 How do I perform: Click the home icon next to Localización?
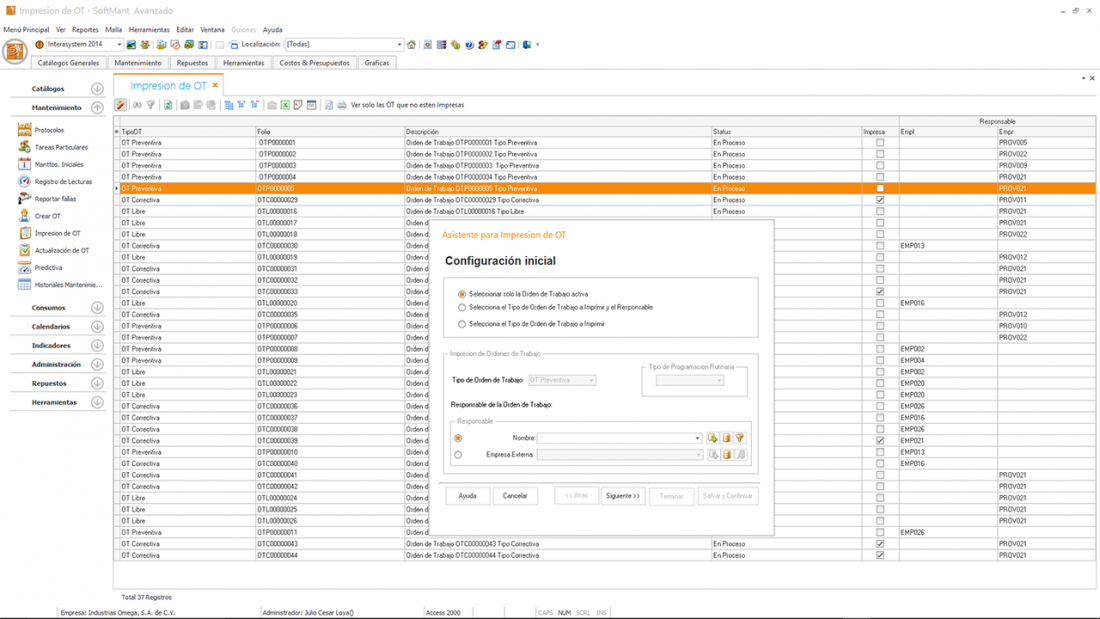pyautogui.click(x=411, y=45)
